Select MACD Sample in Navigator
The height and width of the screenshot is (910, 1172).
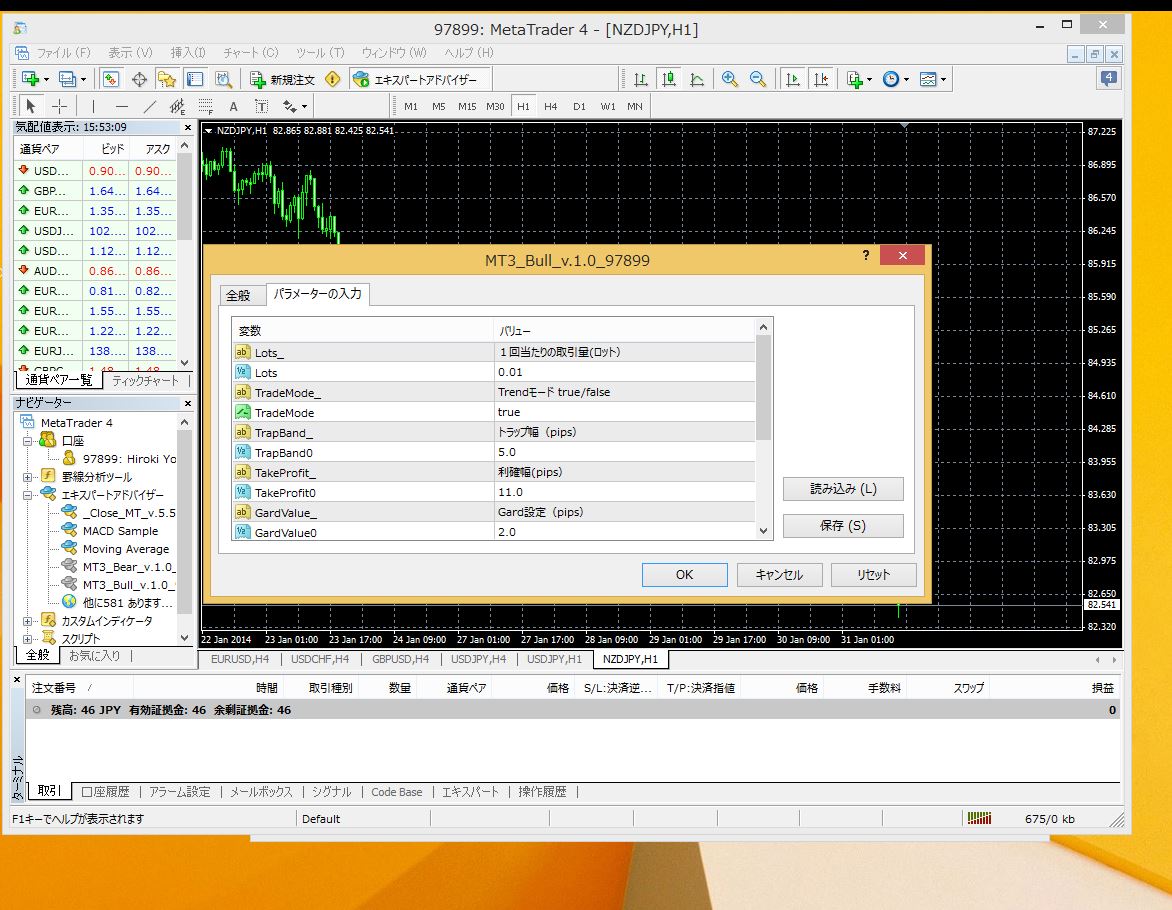(120, 531)
